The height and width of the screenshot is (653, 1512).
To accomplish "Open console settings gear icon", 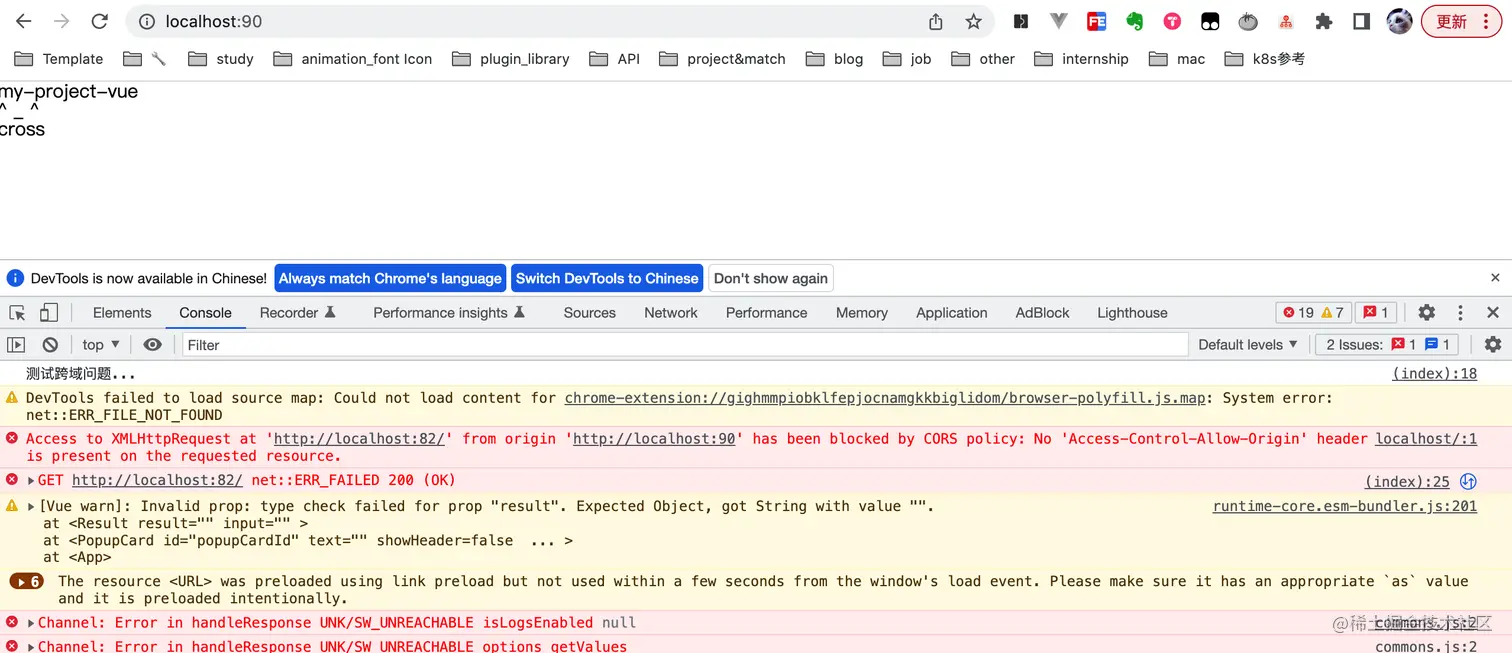I will 1493,345.
